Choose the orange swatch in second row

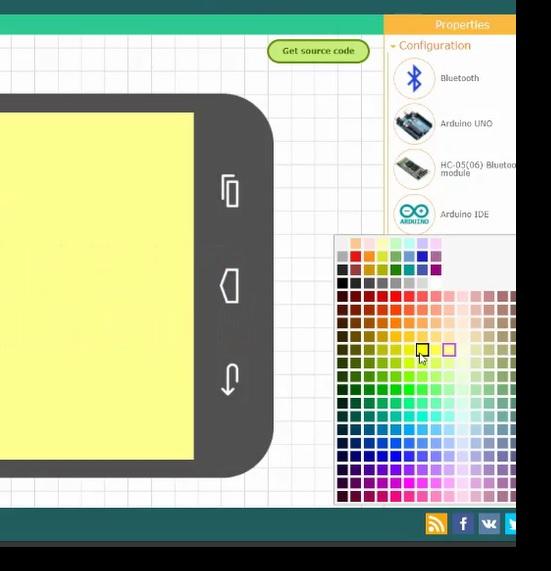[x=369, y=256]
